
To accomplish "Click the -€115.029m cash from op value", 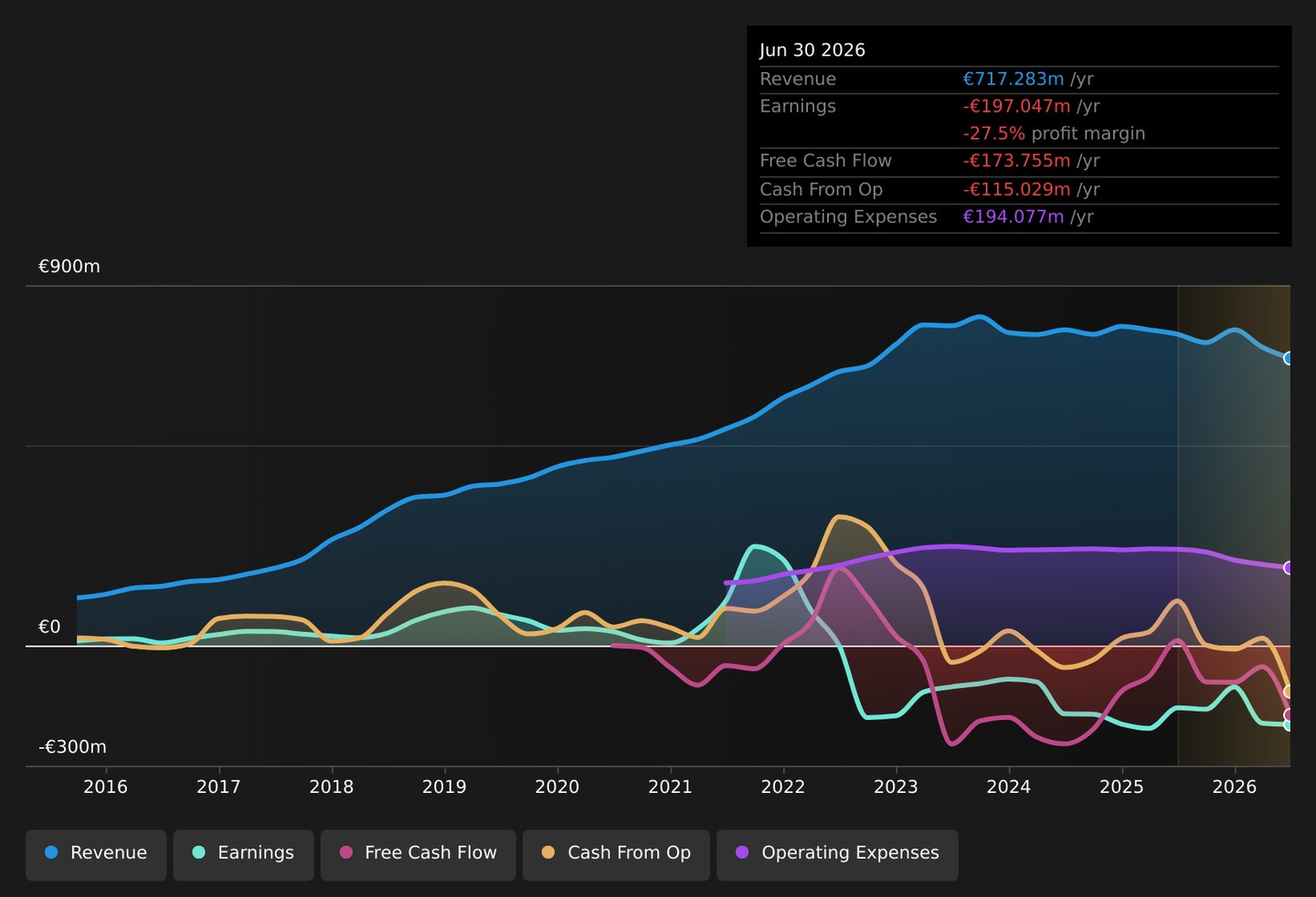I will (1016, 190).
